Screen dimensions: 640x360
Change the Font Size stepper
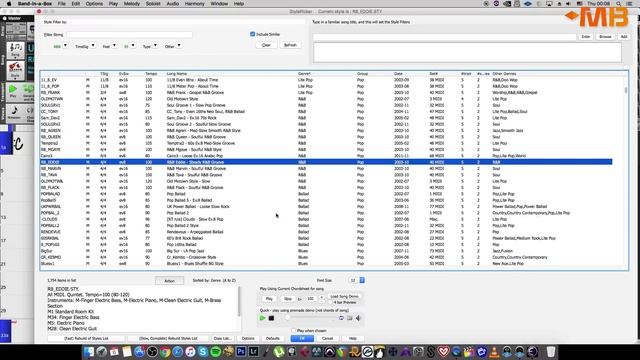(x=362, y=280)
